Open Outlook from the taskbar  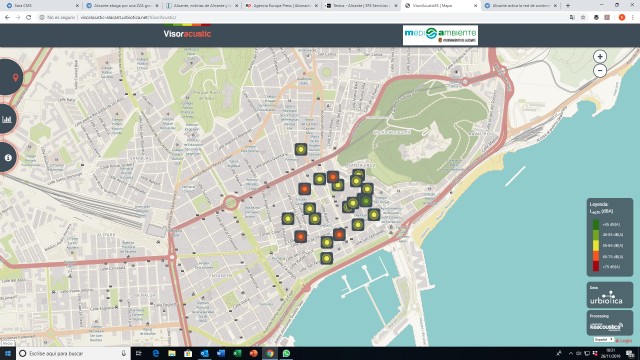pos(204,353)
